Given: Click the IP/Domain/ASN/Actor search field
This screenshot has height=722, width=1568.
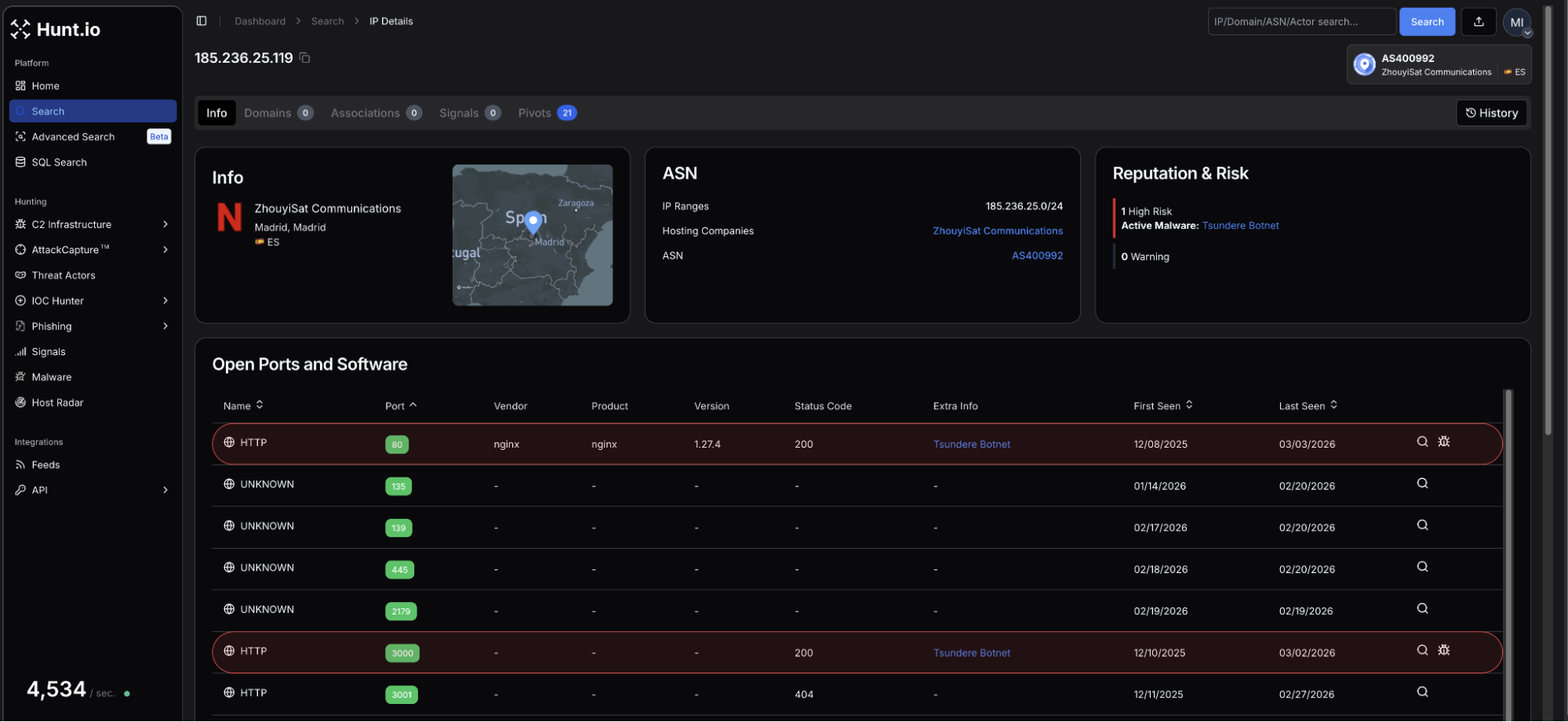Looking at the screenshot, I should click(x=1301, y=22).
